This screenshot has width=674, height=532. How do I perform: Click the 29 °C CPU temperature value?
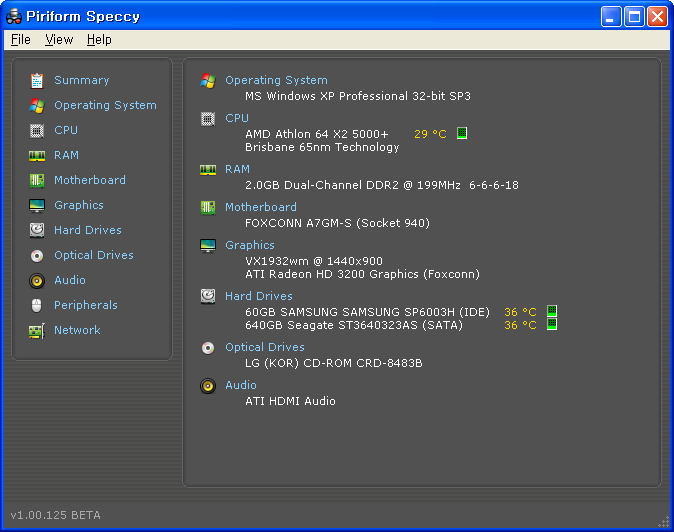pos(430,134)
